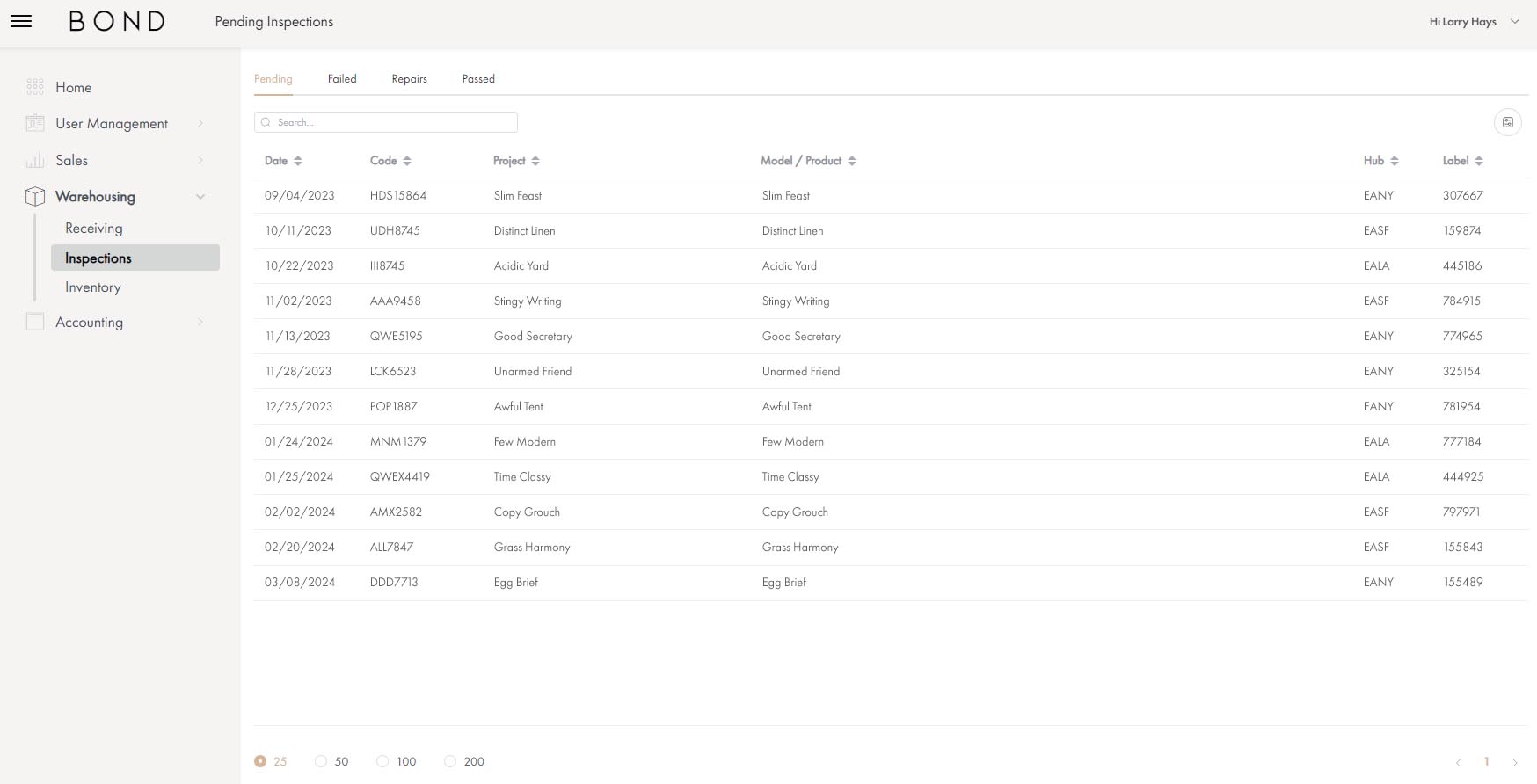Click the Sales bar chart icon
Screen dimensions: 1537x784
pyautogui.click(x=35, y=160)
